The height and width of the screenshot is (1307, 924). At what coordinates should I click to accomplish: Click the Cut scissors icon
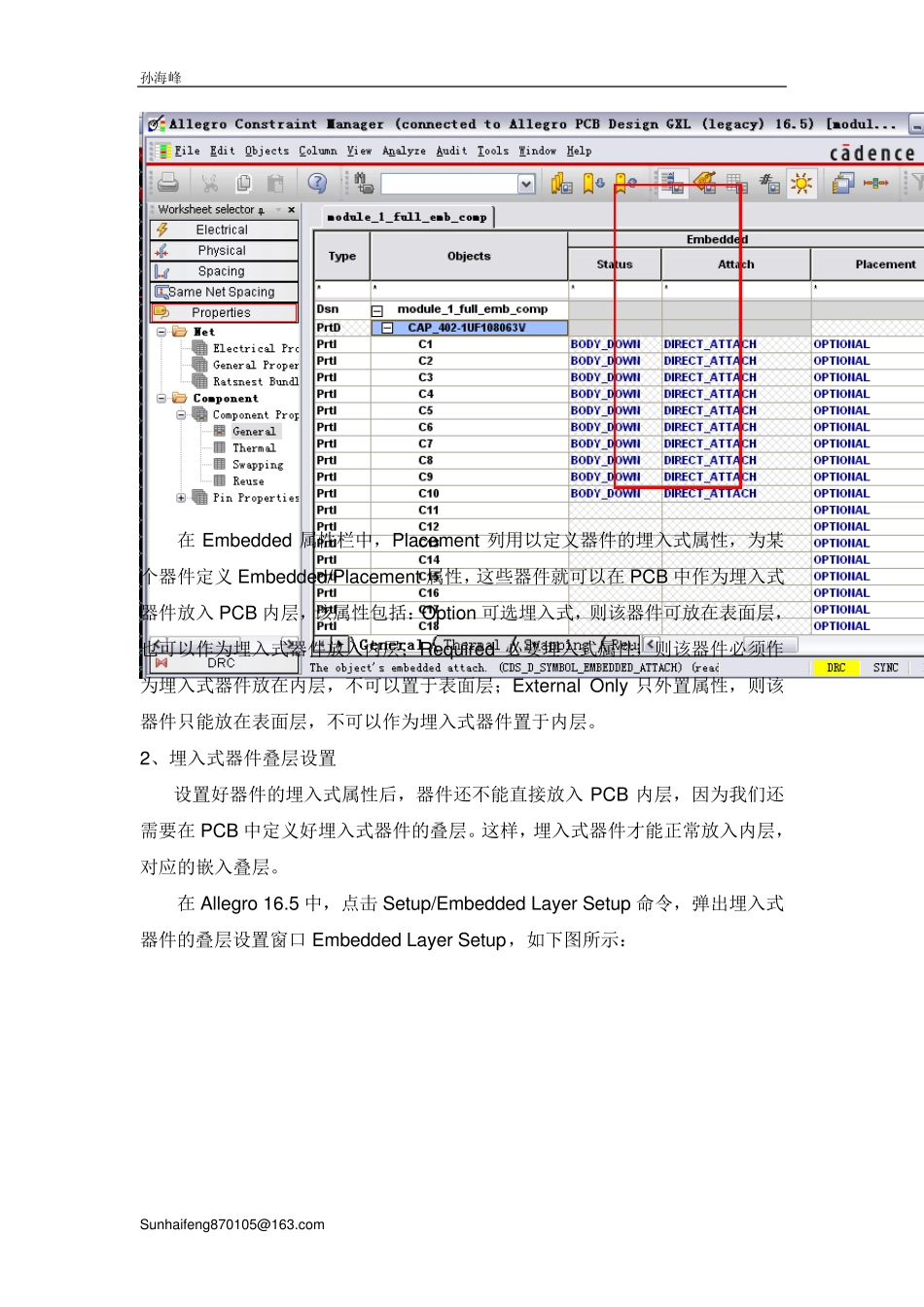[x=209, y=183]
